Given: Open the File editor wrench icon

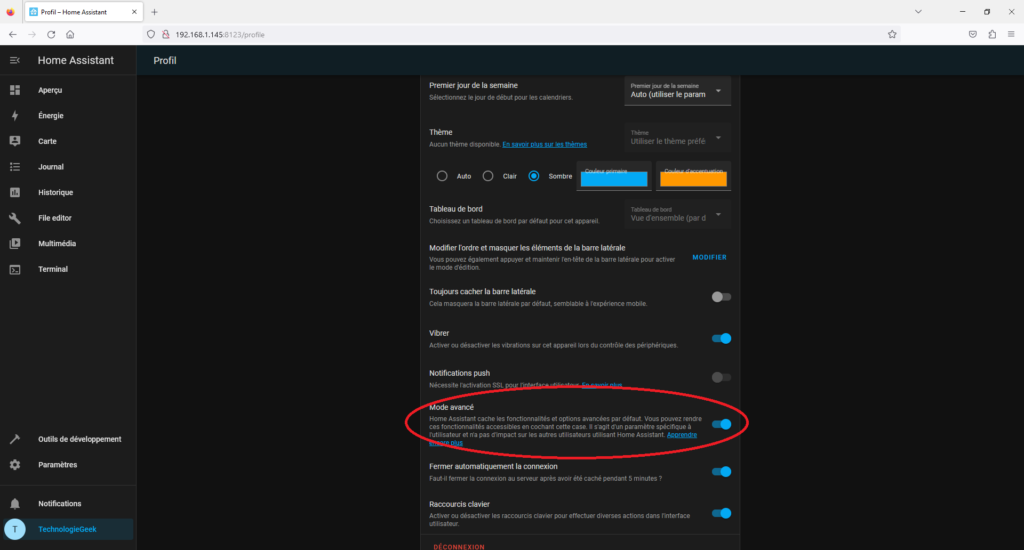Looking at the screenshot, I should click(15, 218).
